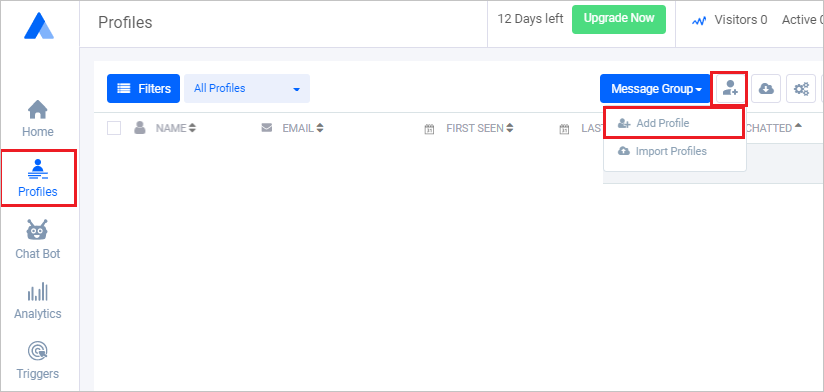Viewport: 824px width, 392px height.
Task: Sort by the EMAIL column
Action: click(x=303, y=128)
